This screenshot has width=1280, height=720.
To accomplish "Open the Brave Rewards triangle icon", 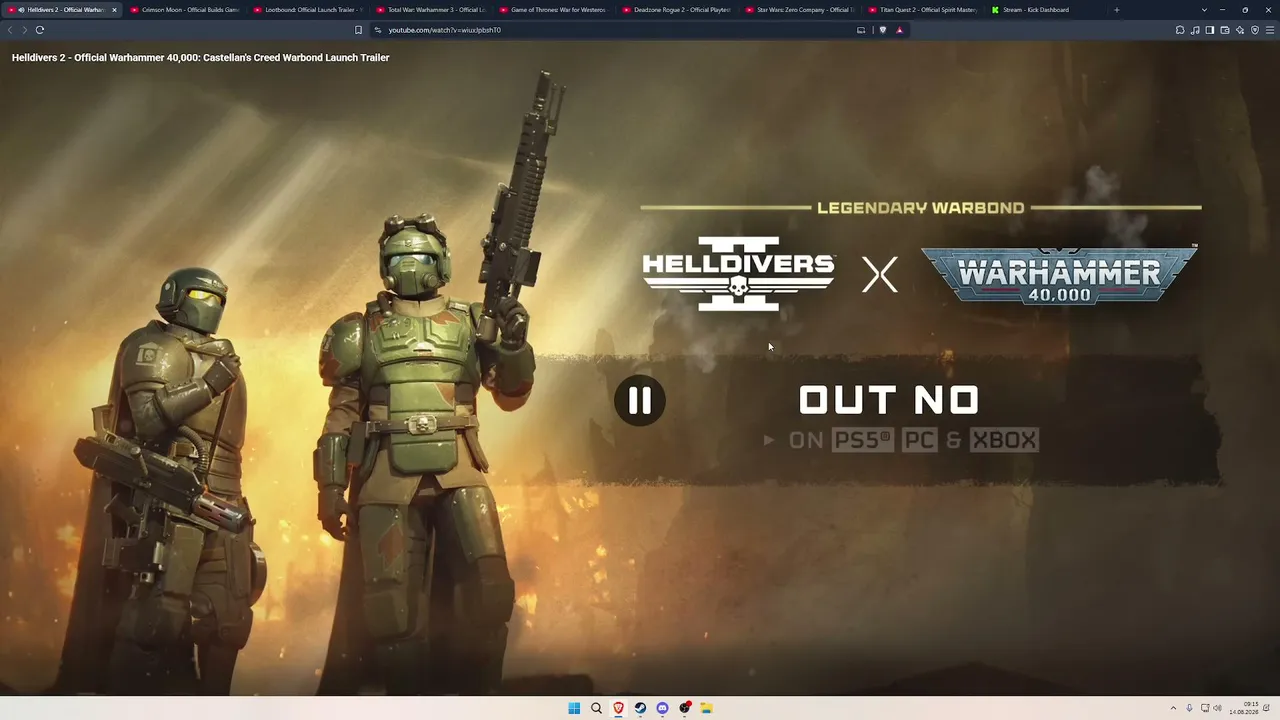I will 899,30.
